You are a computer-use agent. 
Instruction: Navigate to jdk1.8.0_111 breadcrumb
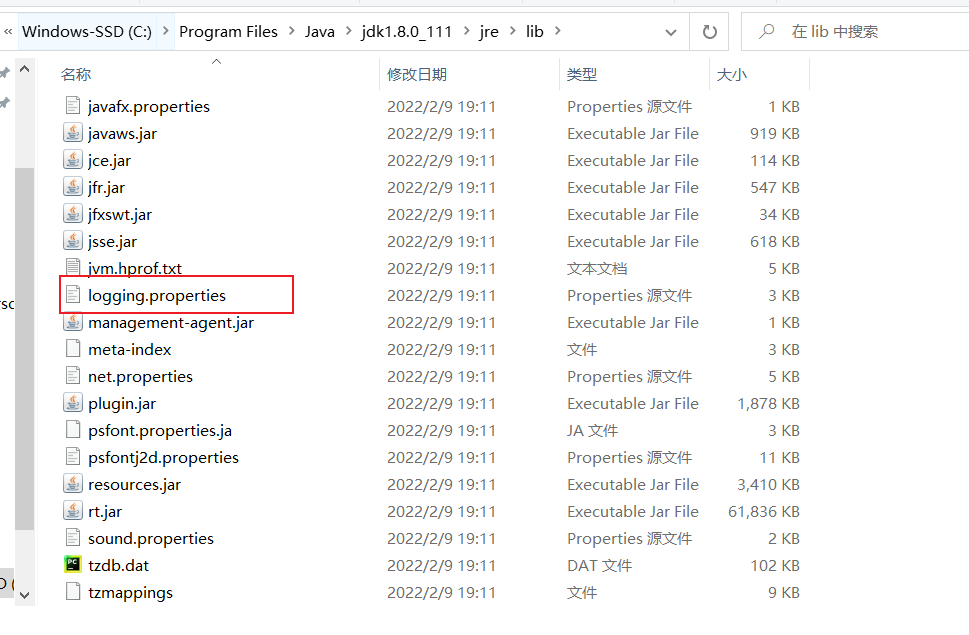pyautogui.click(x=407, y=32)
